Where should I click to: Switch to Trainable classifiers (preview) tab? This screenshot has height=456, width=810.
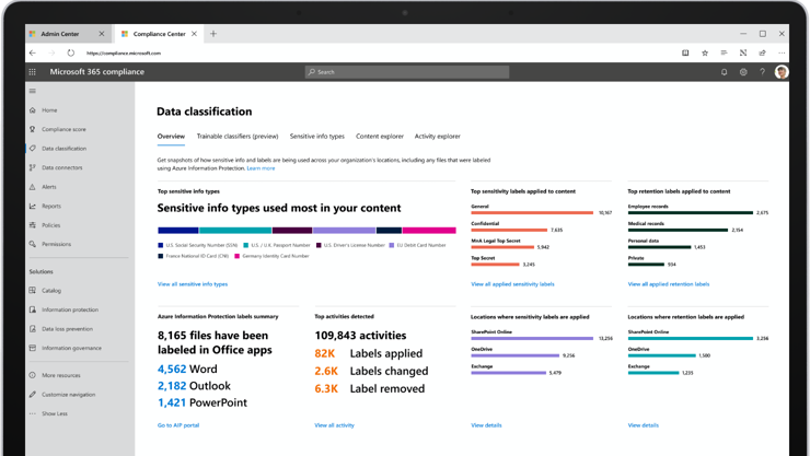(x=237, y=136)
